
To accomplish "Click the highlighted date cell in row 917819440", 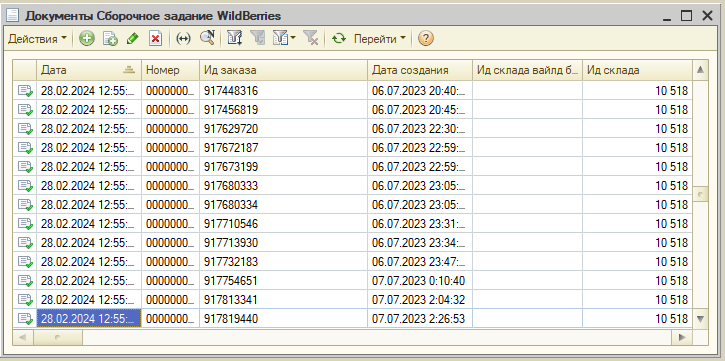I will (89, 319).
